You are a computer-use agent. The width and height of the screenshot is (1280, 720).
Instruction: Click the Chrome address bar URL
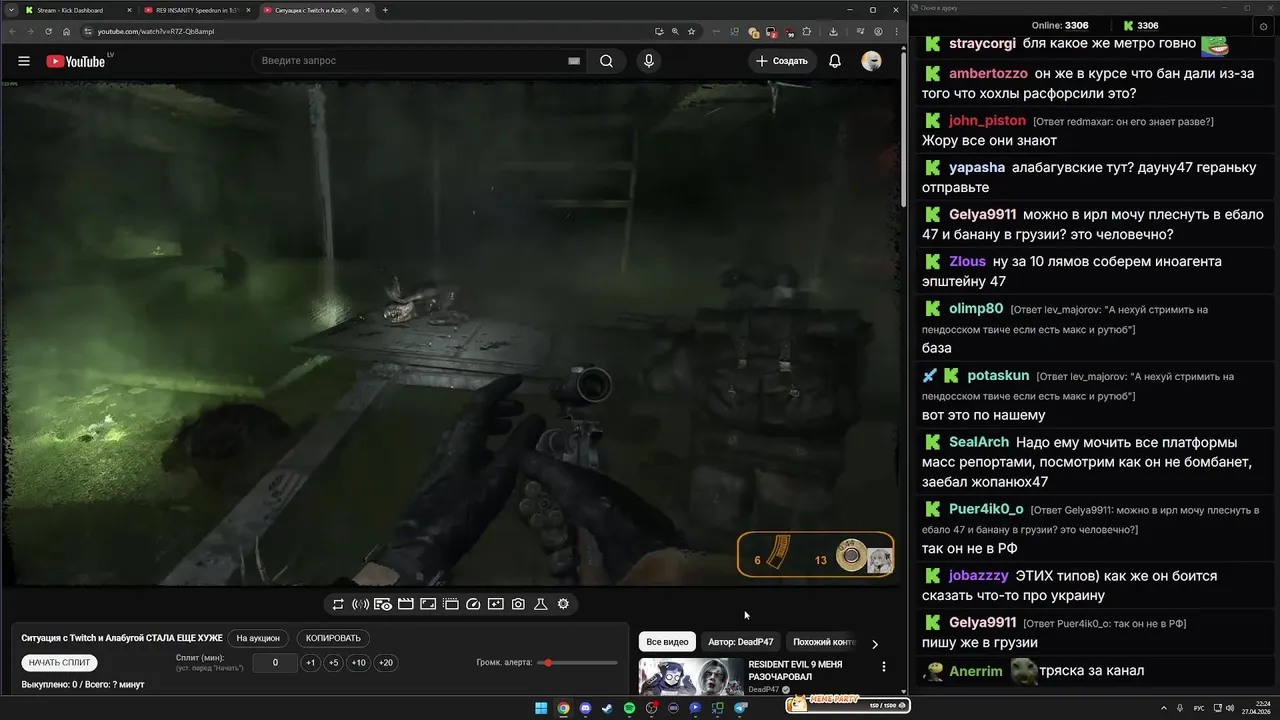155,31
